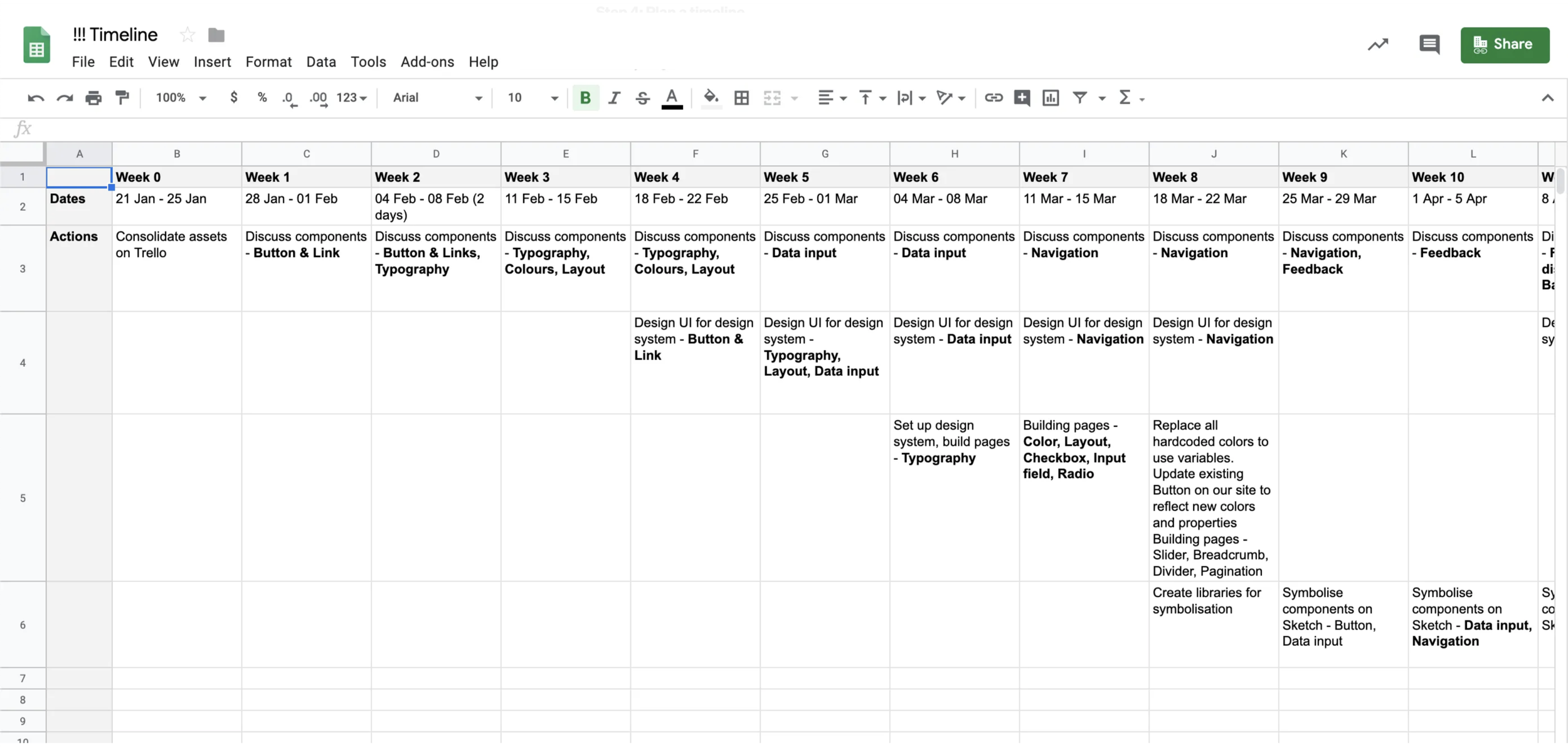
Task: Open comment history speech bubble
Action: tap(1429, 45)
